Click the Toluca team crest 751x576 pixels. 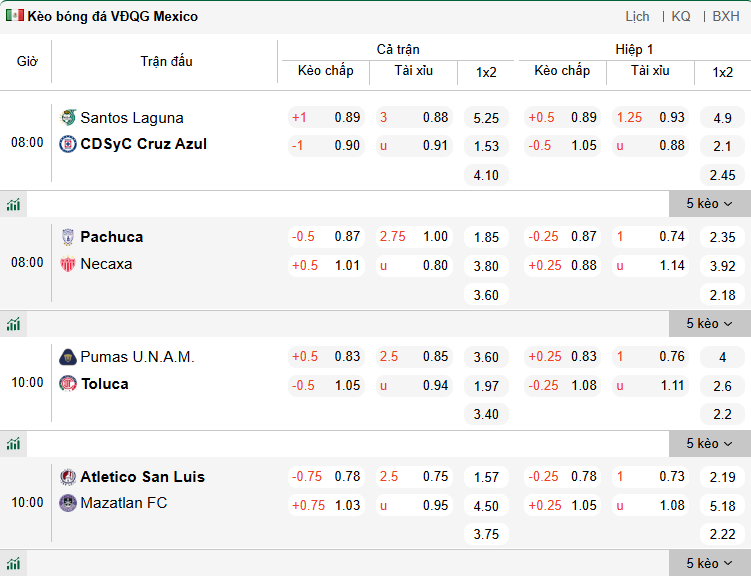(68, 384)
